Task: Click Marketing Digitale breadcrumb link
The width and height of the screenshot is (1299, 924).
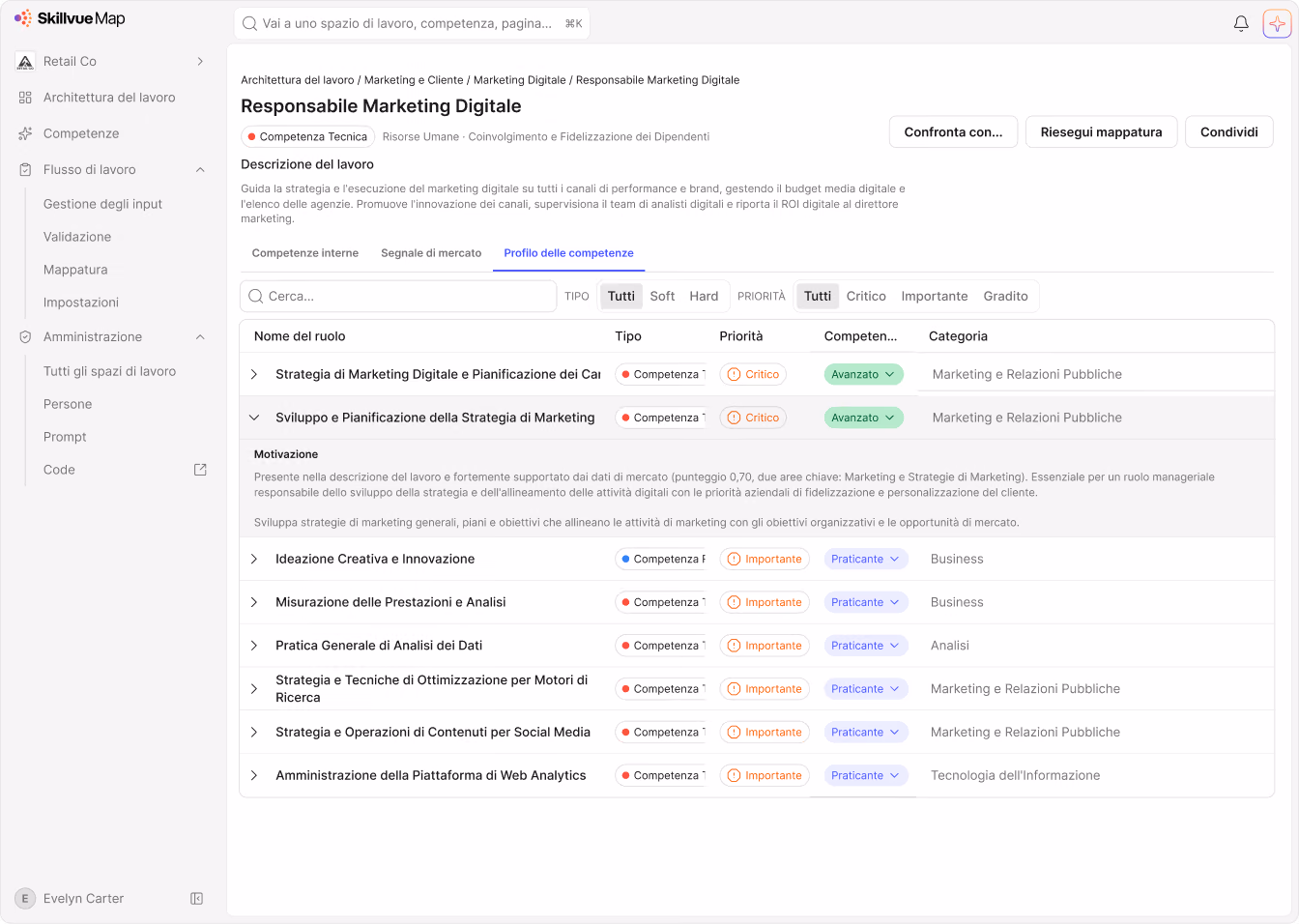Action: click(x=519, y=80)
